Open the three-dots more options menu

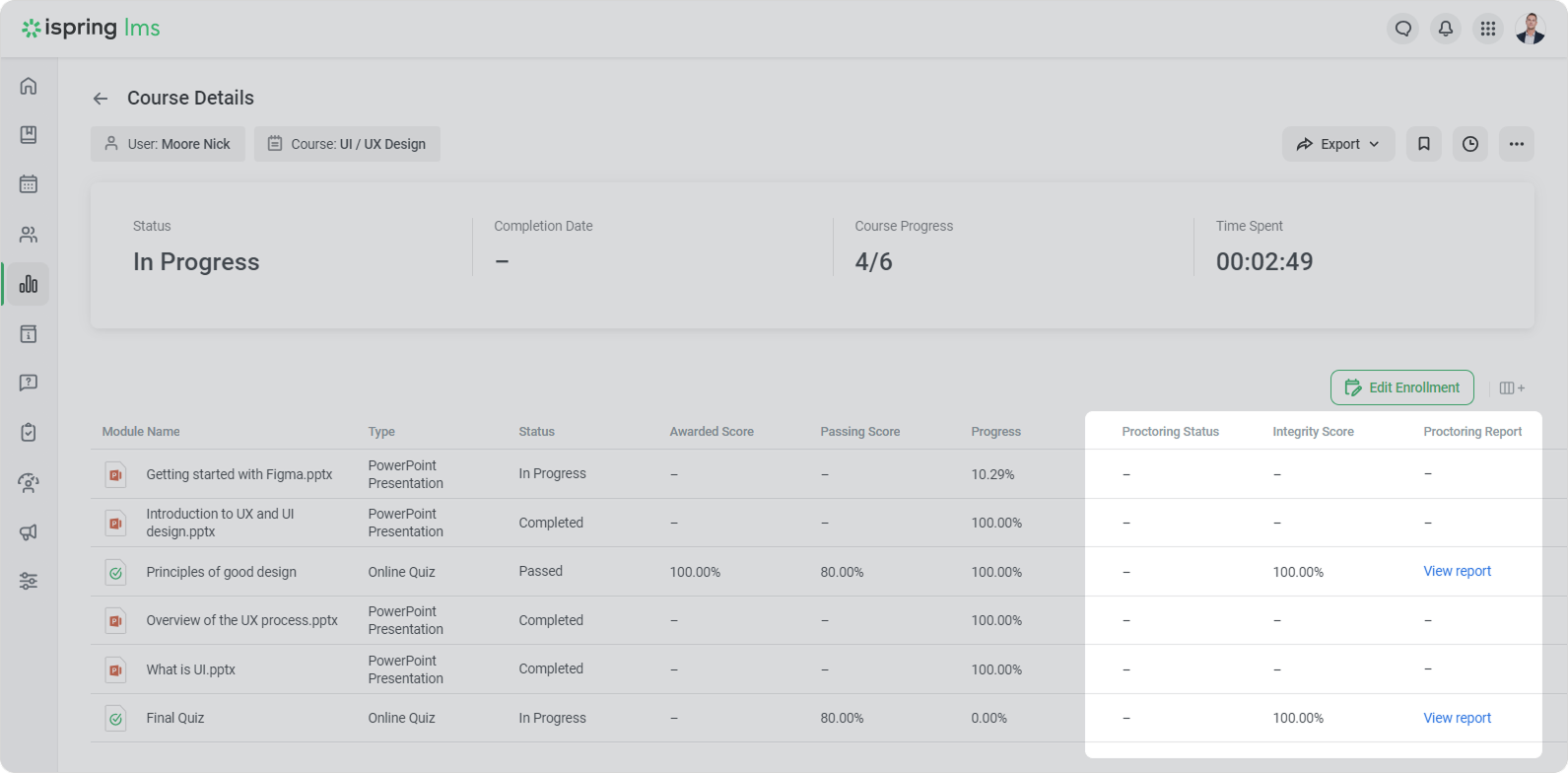click(x=1517, y=144)
